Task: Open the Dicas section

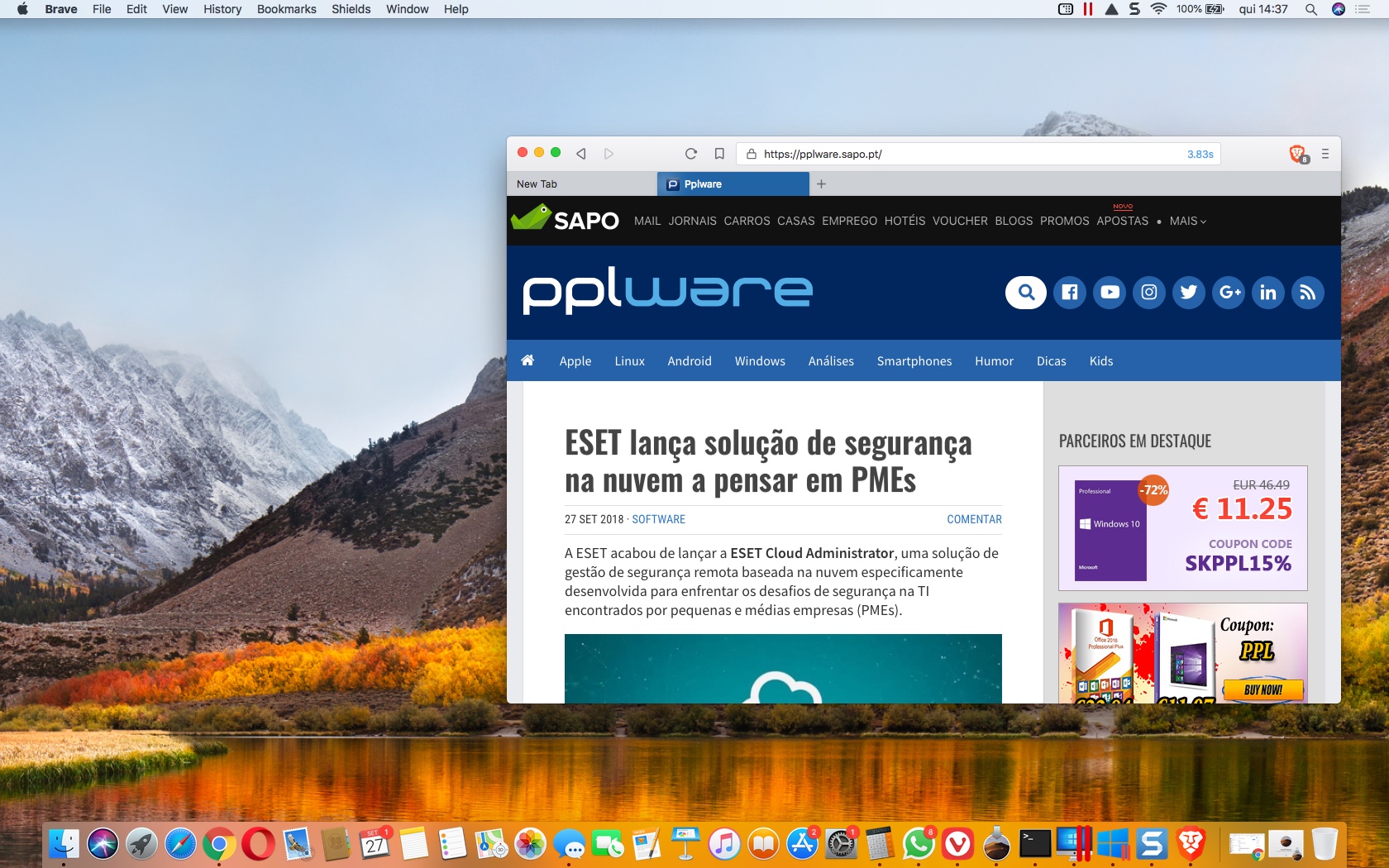Action: point(1052,361)
